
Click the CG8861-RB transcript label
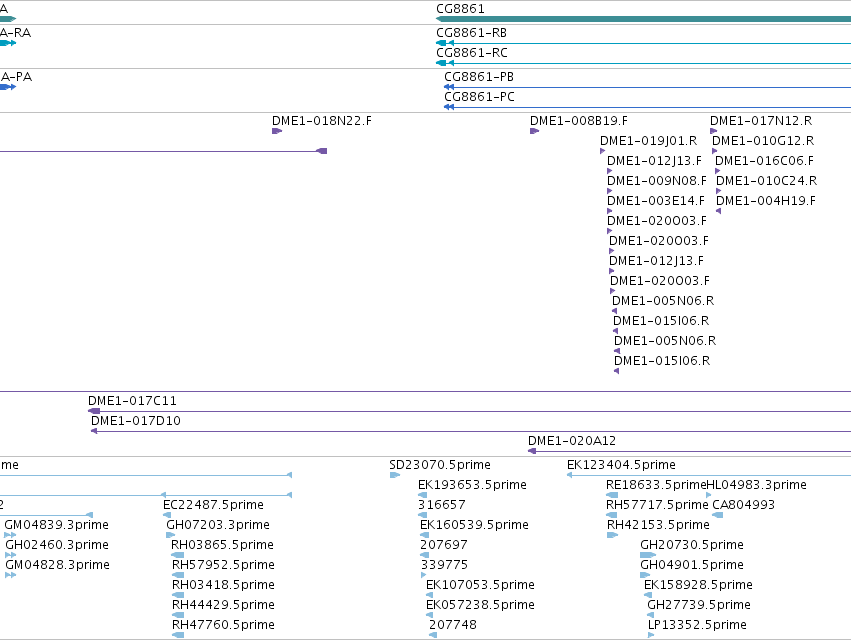pyautogui.click(x=471, y=33)
